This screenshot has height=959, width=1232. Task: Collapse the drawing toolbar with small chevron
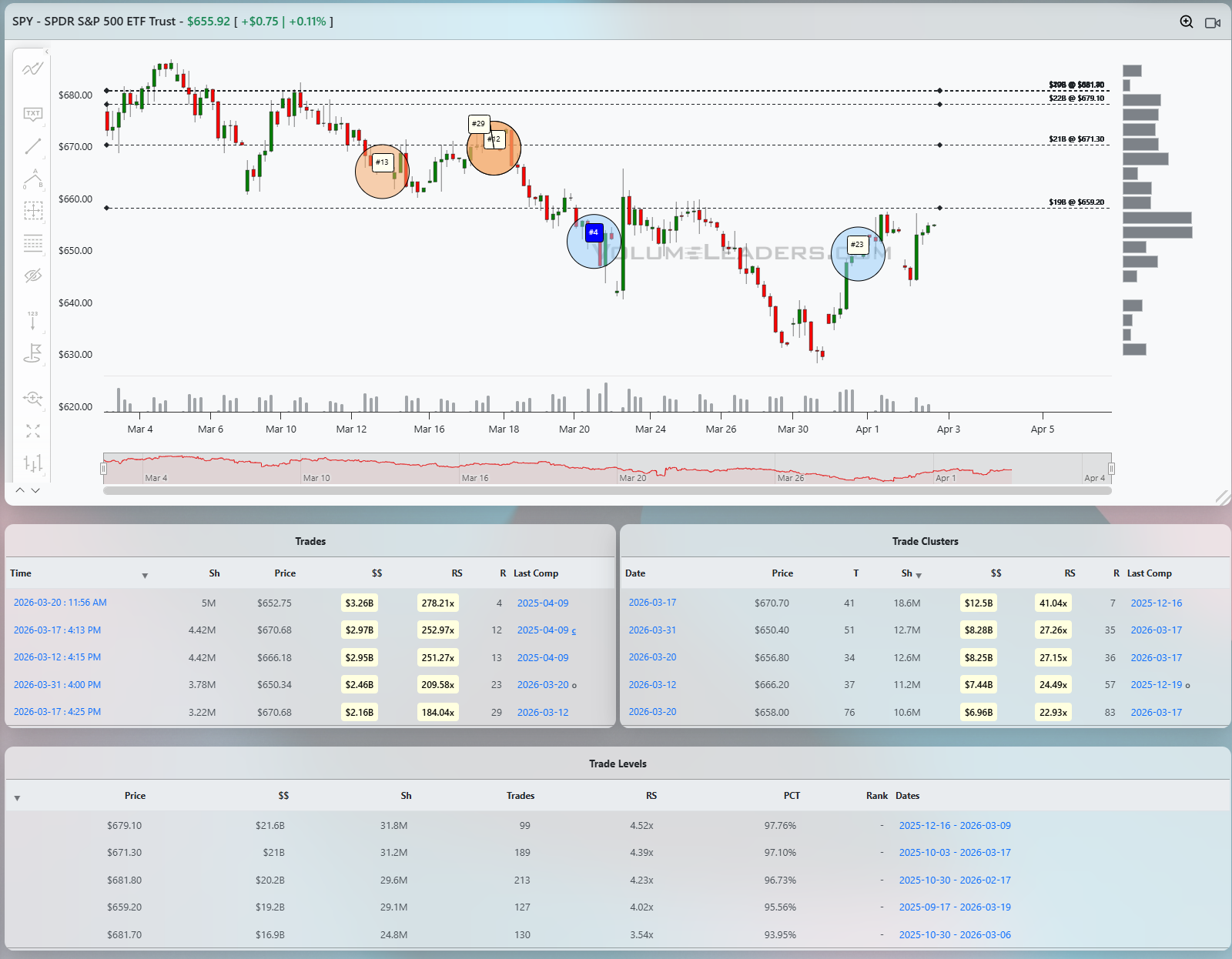pyautogui.click(x=46, y=52)
